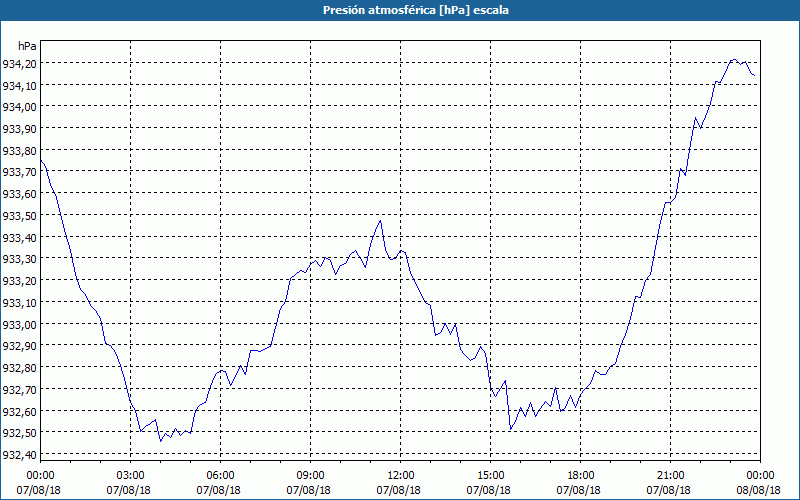
Task: Click the 18:00 time axis label
Action: pos(581,476)
